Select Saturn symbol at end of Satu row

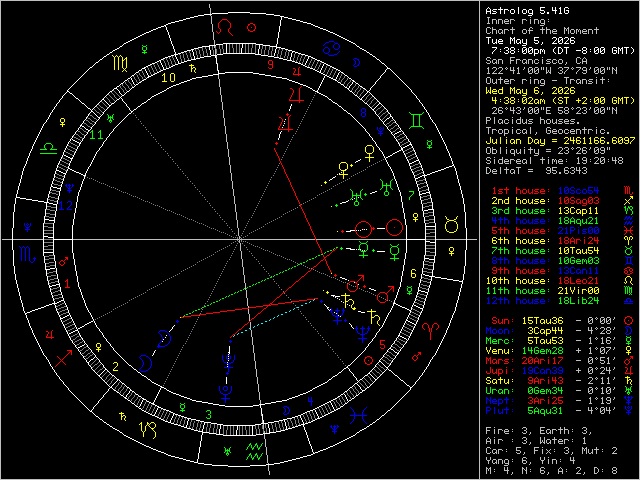tap(628, 381)
